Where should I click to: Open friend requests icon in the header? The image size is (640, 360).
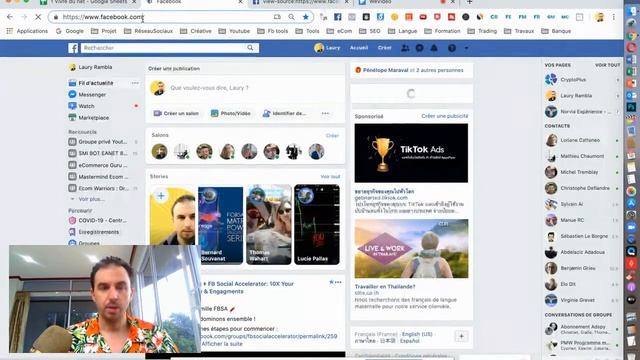click(x=405, y=48)
